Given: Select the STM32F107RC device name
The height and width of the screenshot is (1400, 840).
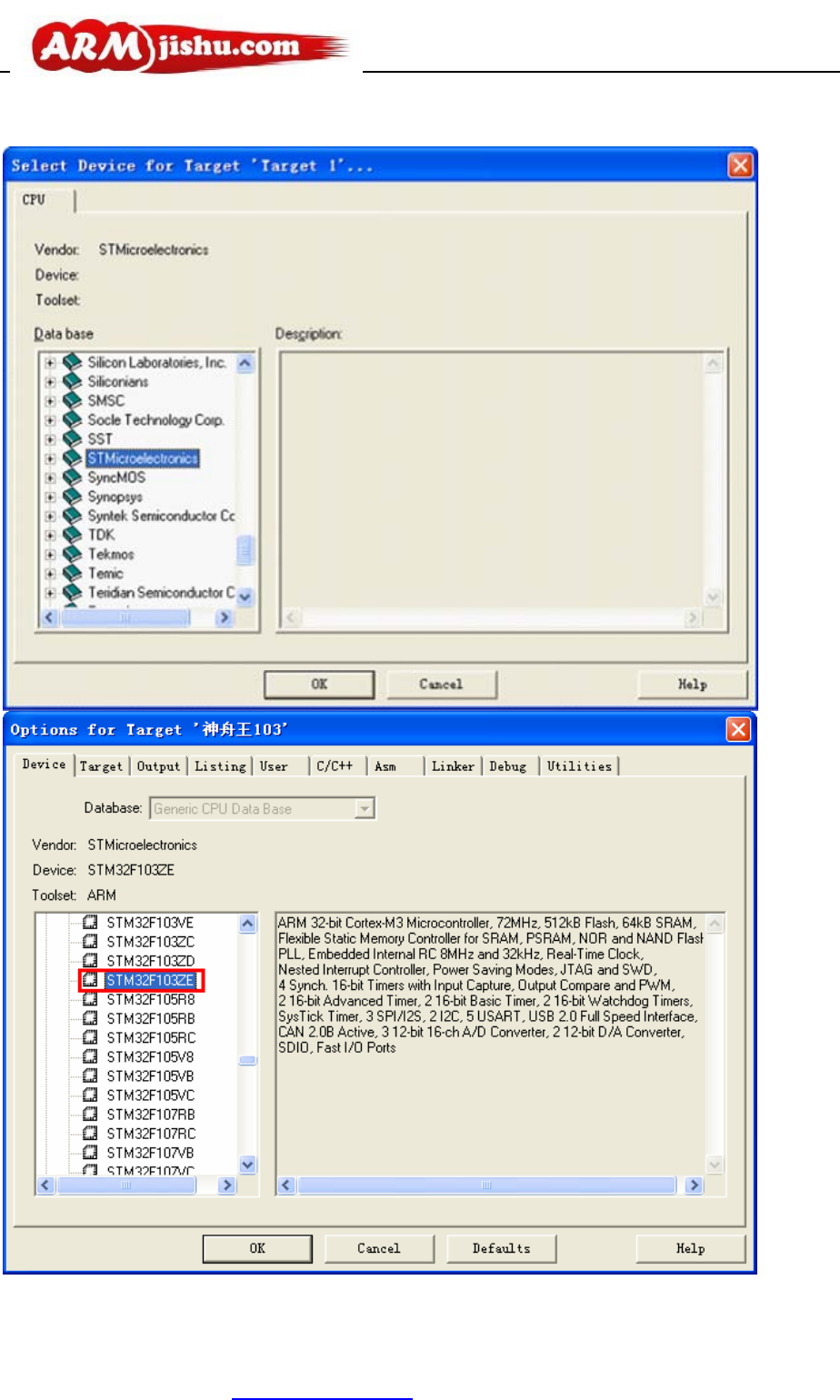Looking at the screenshot, I should 151,1134.
